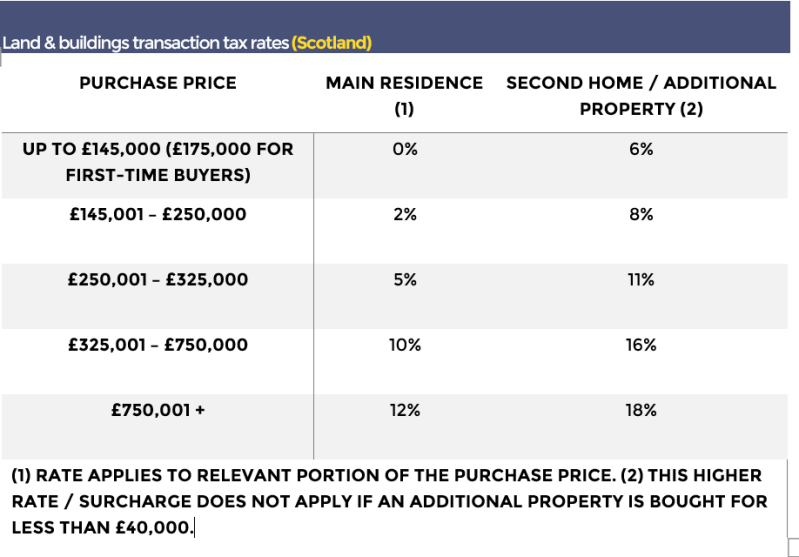Click the yellow '(Scotland)' text in header
Screen dimensions: 799x557
[331, 43]
